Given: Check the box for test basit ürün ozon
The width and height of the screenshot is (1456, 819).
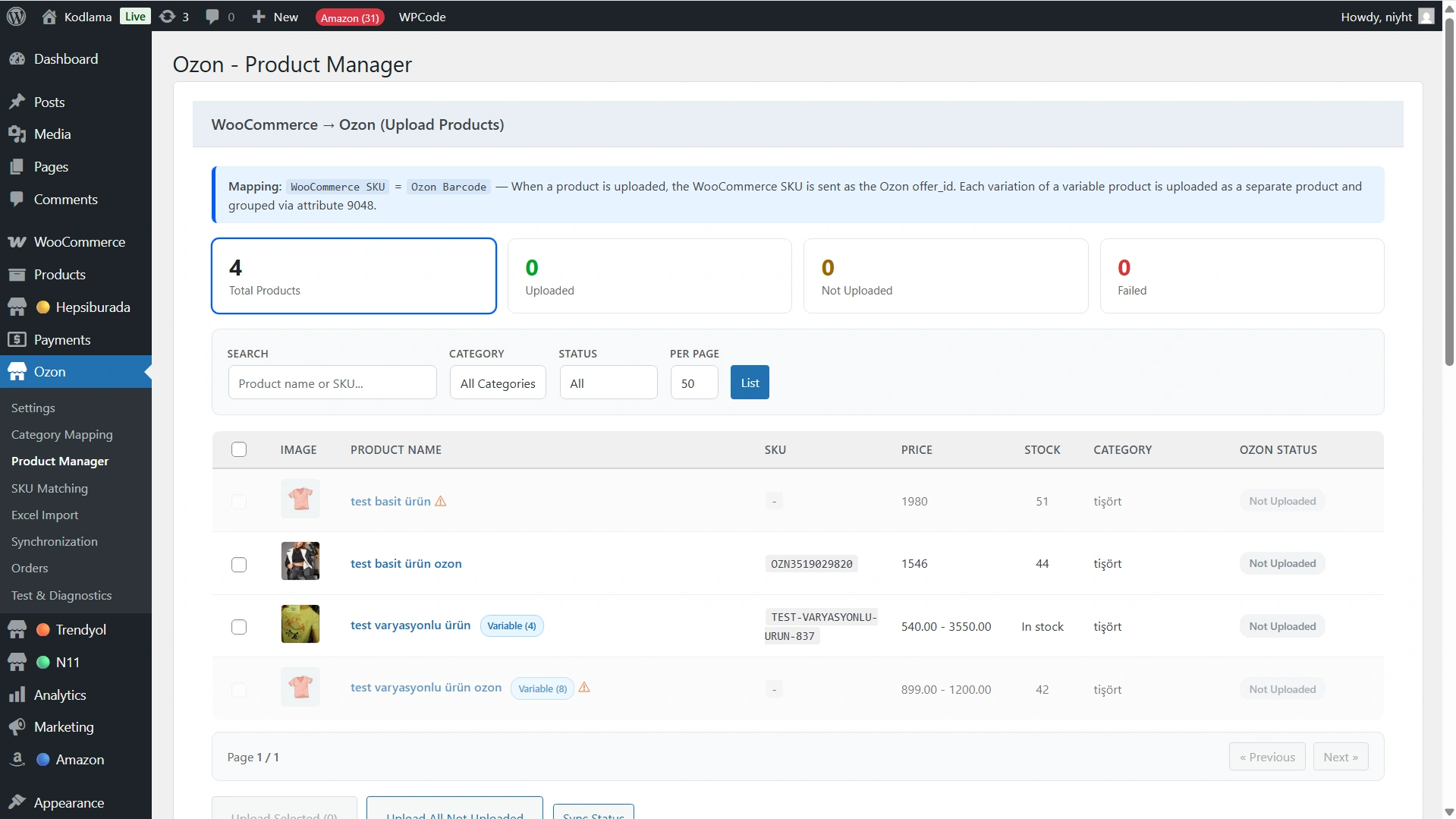Looking at the screenshot, I should click(x=239, y=564).
